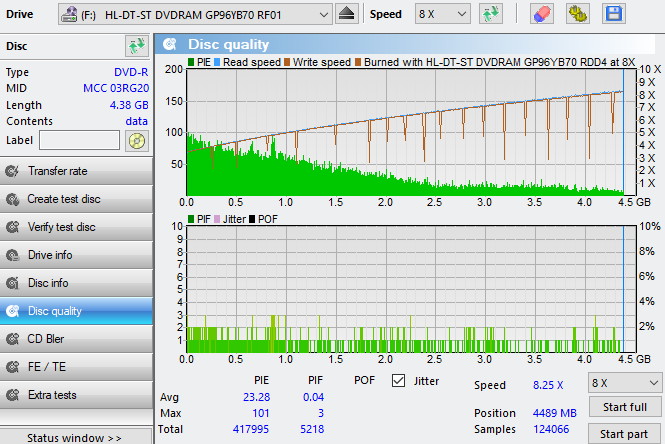The image size is (665, 444).
Task: Click the Status window expand button
Action: pyautogui.click(x=76, y=437)
